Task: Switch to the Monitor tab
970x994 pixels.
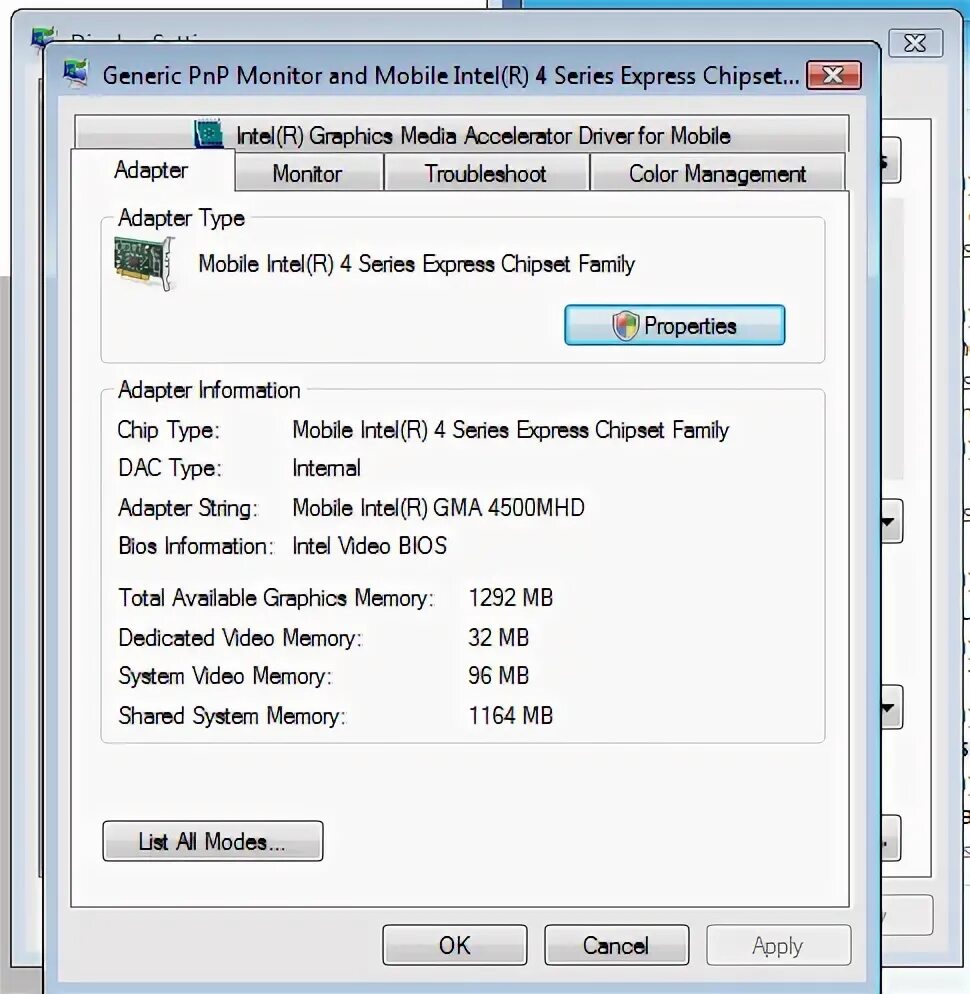Action: [x=308, y=174]
